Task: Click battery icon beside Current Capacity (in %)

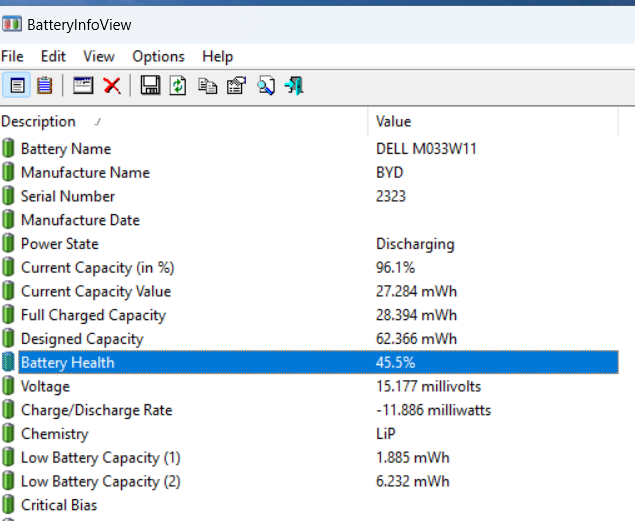Action: tap(8, 267)
